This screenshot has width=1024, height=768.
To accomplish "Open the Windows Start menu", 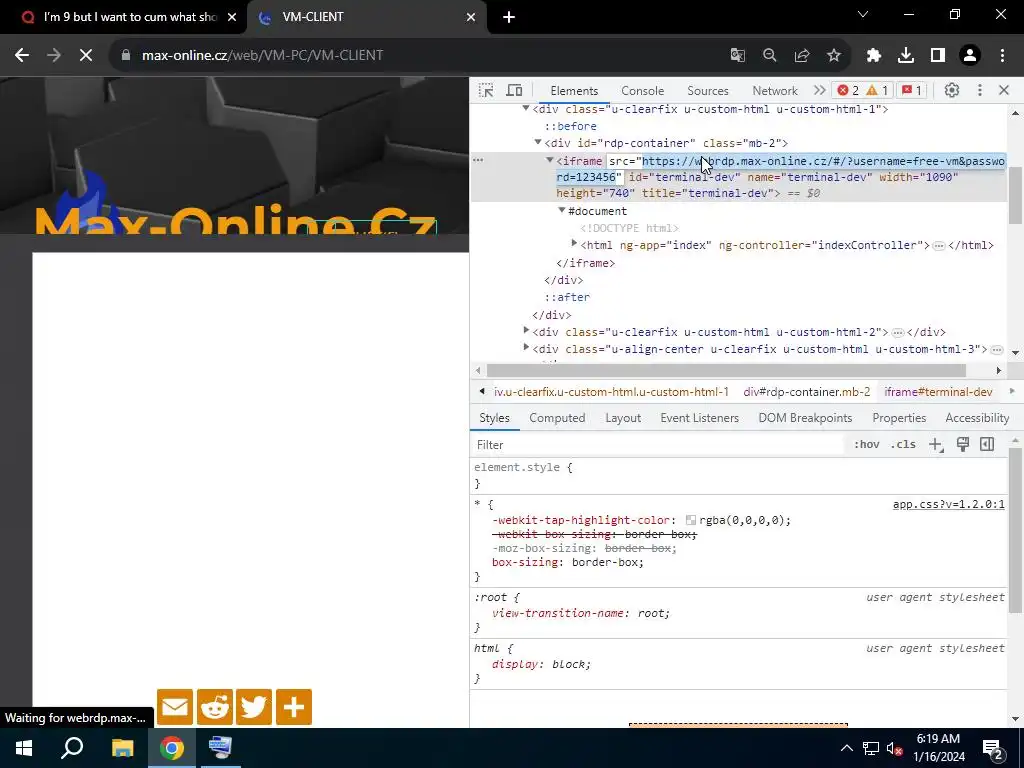I will pos(24,748).
